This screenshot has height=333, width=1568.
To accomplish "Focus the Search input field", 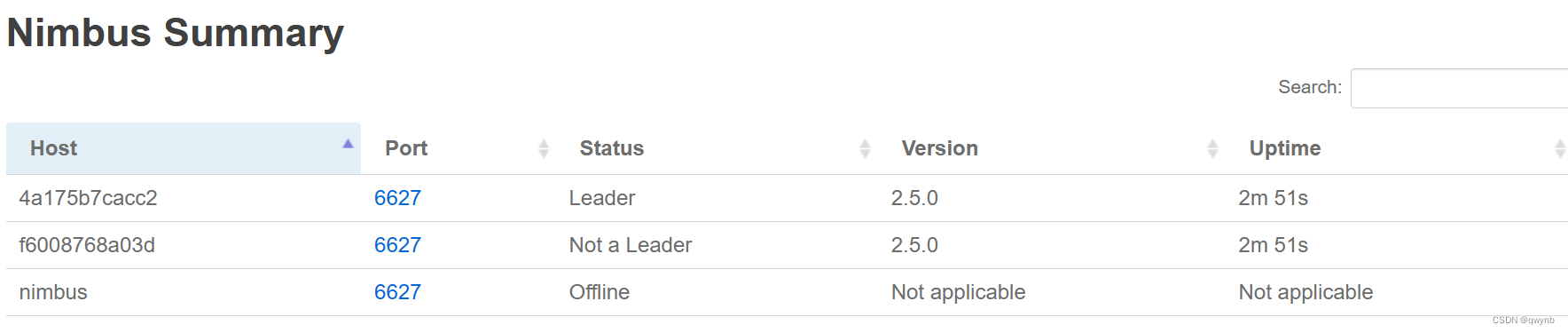I will coord(1459,88).
